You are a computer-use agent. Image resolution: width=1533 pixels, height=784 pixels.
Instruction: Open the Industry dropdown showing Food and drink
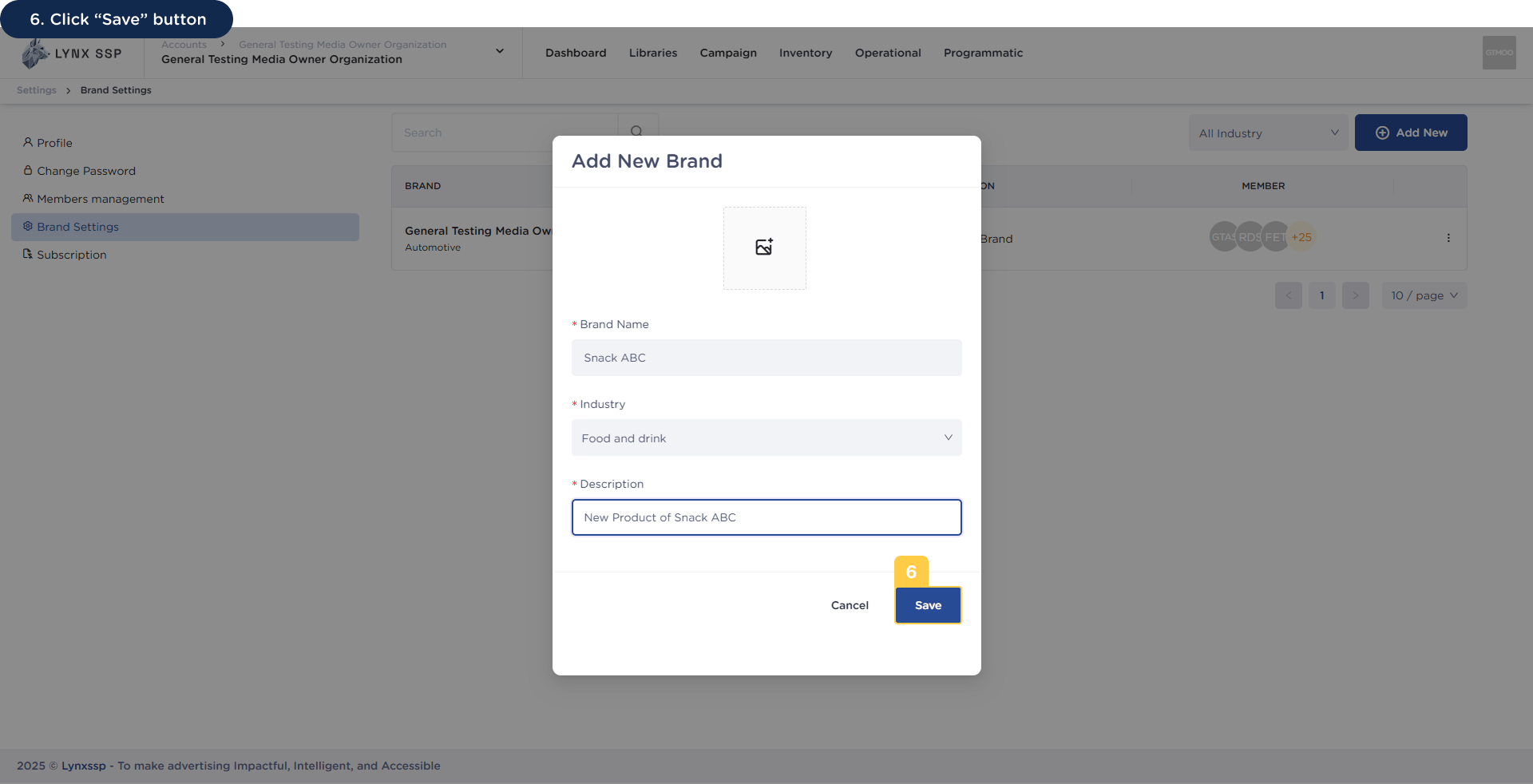point(766,438)
